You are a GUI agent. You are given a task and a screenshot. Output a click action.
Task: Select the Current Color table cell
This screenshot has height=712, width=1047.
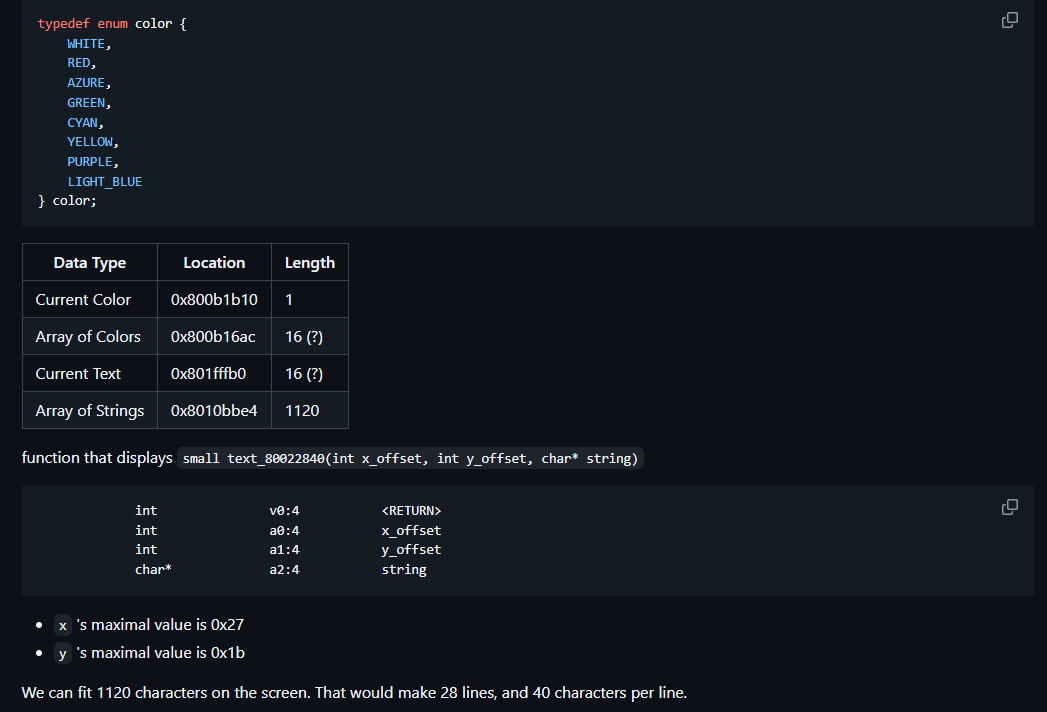[84, 300]
